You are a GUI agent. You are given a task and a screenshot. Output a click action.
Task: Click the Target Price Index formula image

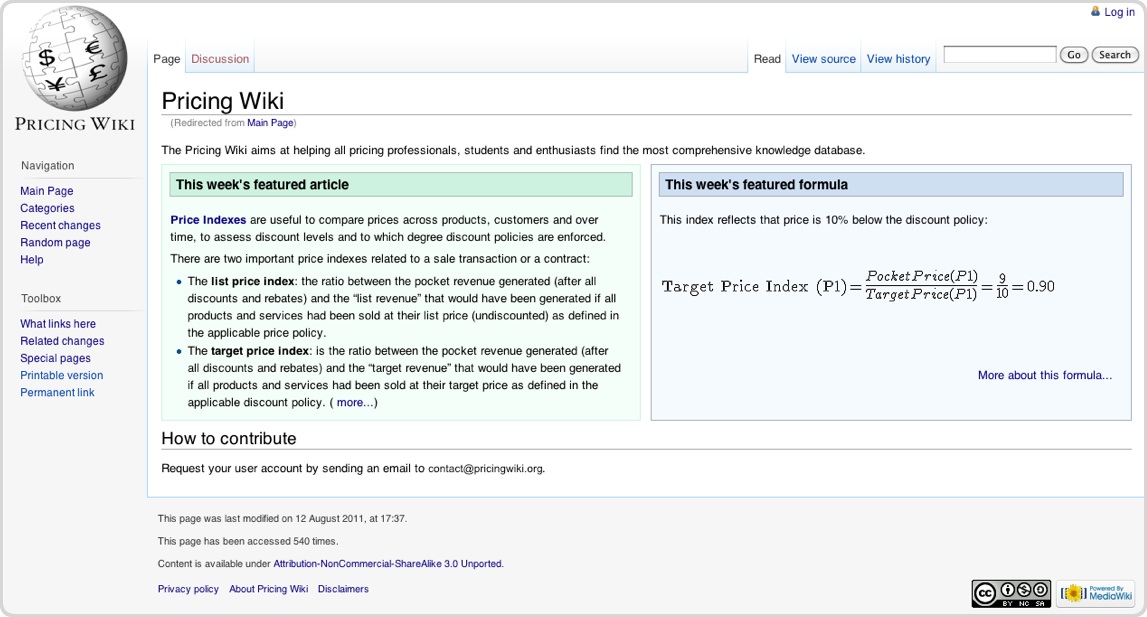point(858,285)
